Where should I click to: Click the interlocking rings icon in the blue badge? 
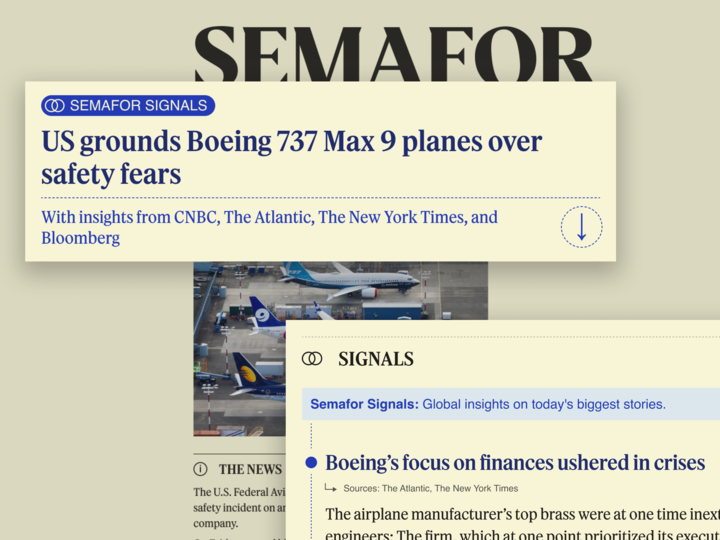tap(55, 105)
